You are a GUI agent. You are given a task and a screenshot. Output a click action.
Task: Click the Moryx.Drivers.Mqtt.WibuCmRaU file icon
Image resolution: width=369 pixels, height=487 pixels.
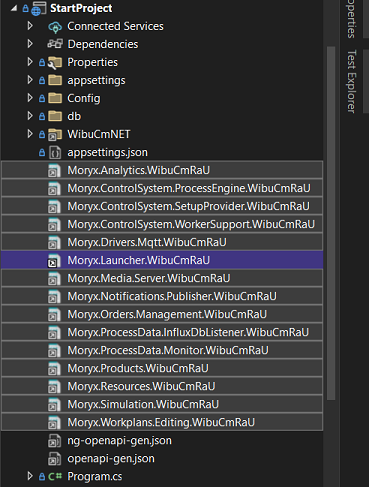[54, 242]
